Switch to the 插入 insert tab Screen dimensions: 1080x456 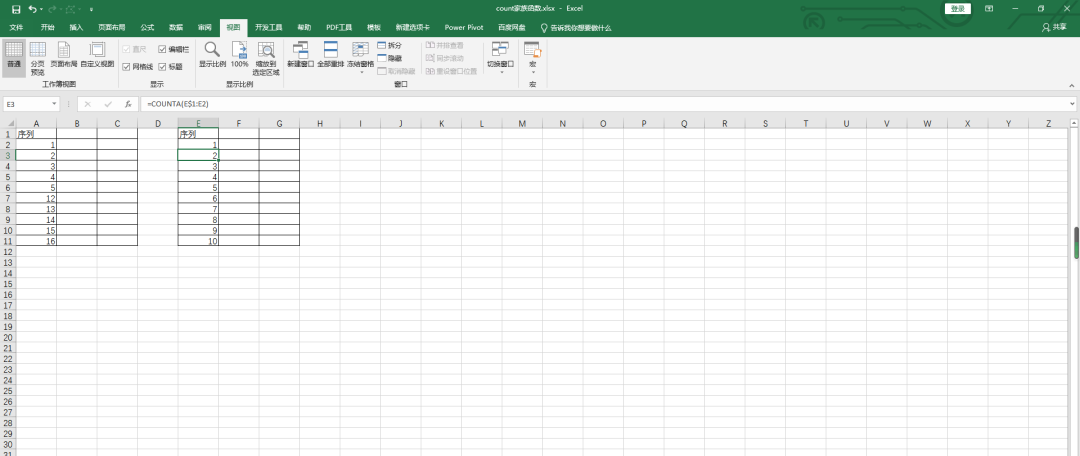click(x=76, y=28)
